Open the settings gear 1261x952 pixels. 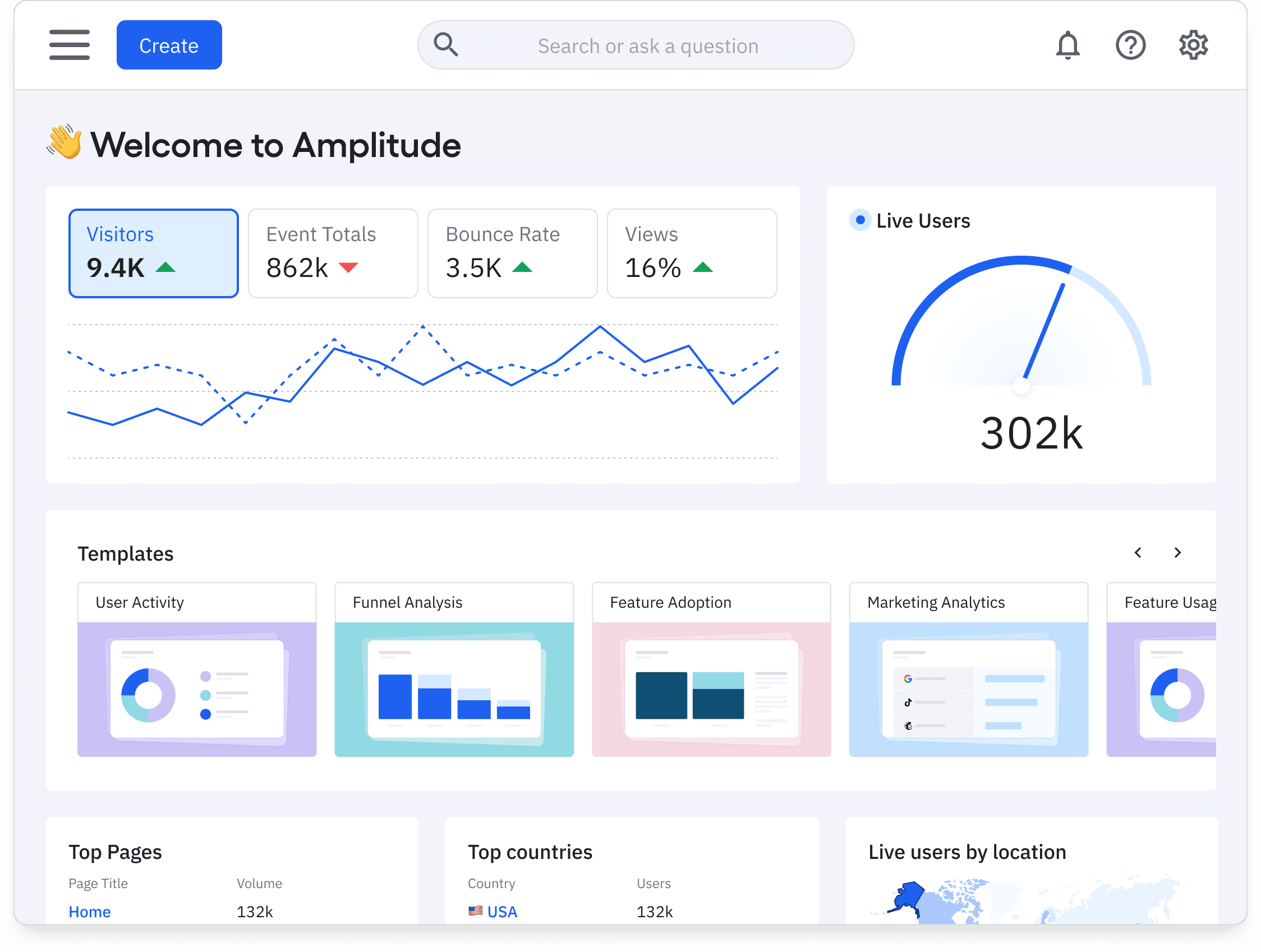(x=1193, y=44)
